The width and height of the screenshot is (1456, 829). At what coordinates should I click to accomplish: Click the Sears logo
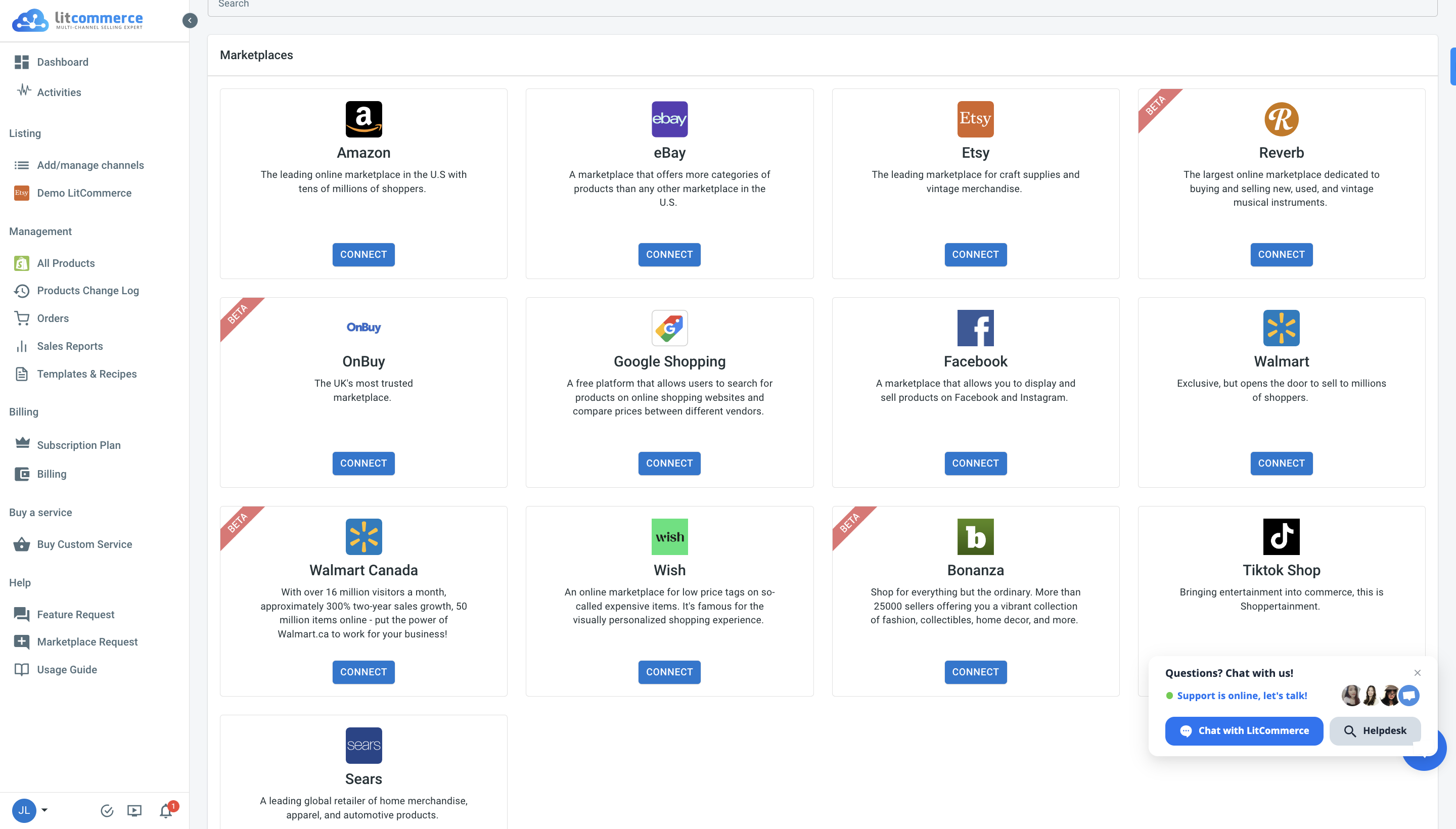coord(363,745)
